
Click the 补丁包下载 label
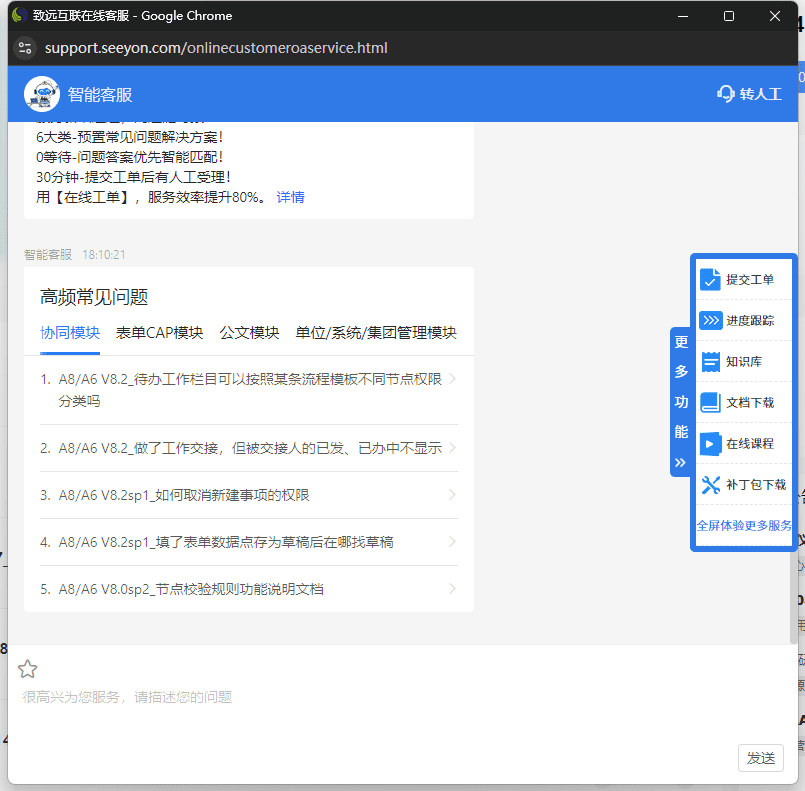pyautogui.click(x=756, y=485)
